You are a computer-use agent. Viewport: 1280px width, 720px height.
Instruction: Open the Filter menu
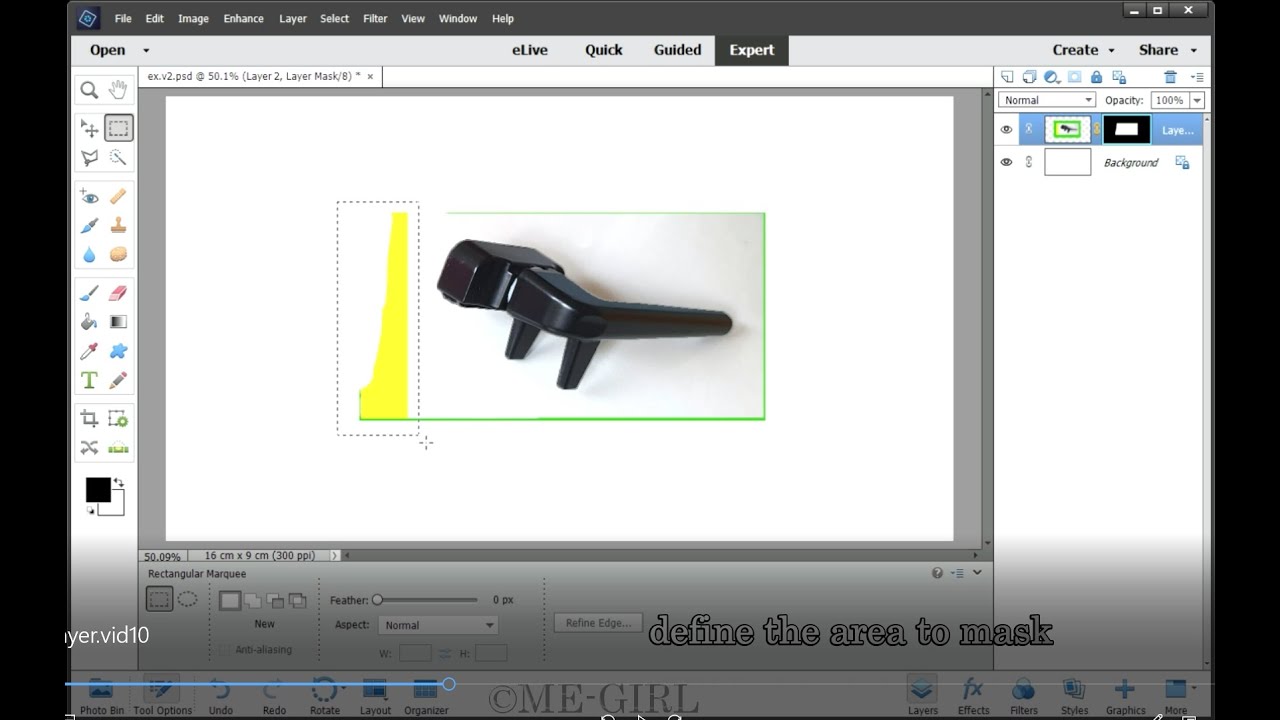[x=375, y=18]
